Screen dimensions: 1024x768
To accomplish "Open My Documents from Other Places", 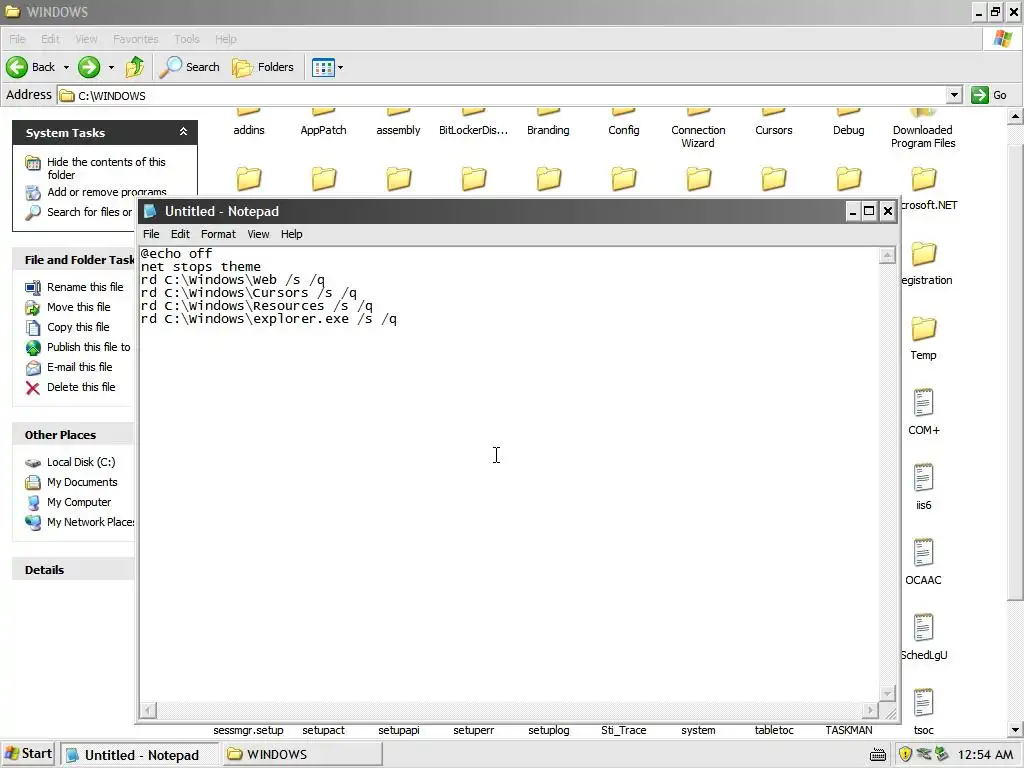I will pos(82,482).
